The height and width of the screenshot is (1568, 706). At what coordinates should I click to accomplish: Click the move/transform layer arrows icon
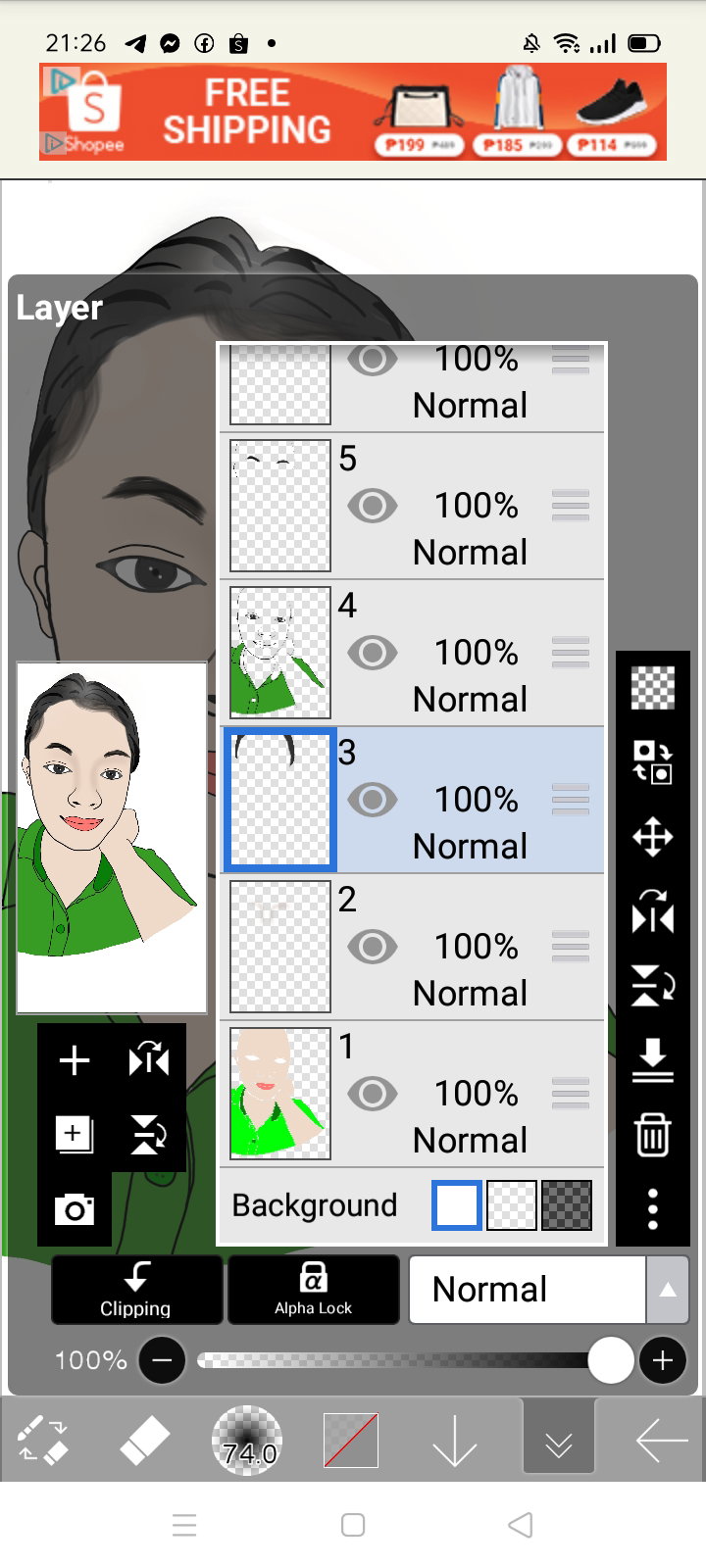[653, 838]
